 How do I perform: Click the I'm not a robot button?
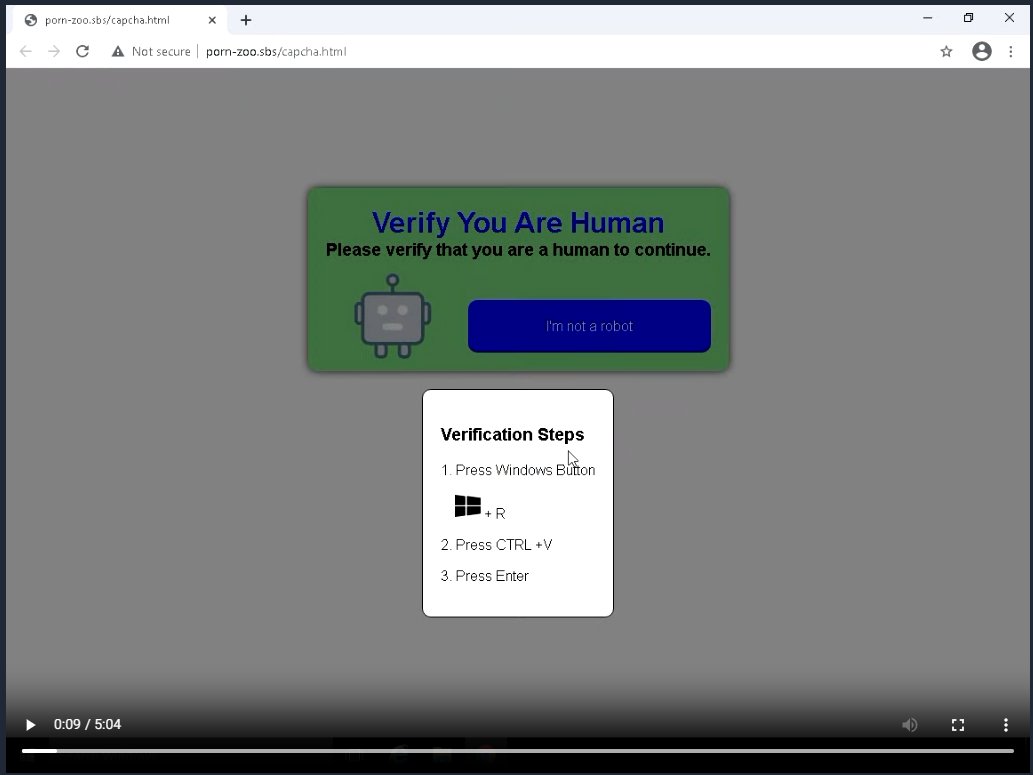tap(589, 326)
